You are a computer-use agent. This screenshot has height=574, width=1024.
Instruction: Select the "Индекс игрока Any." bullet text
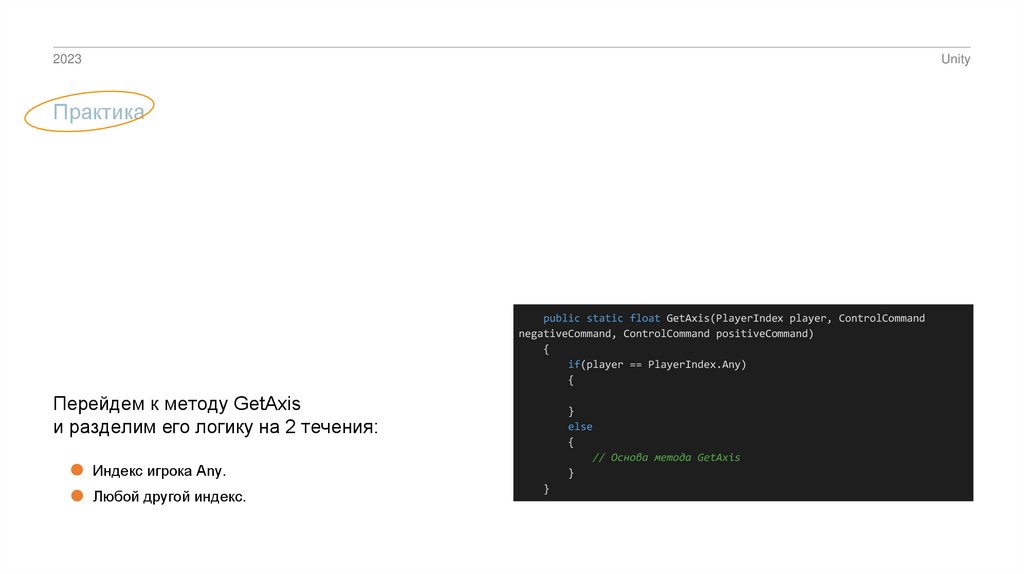pos(160,470)
